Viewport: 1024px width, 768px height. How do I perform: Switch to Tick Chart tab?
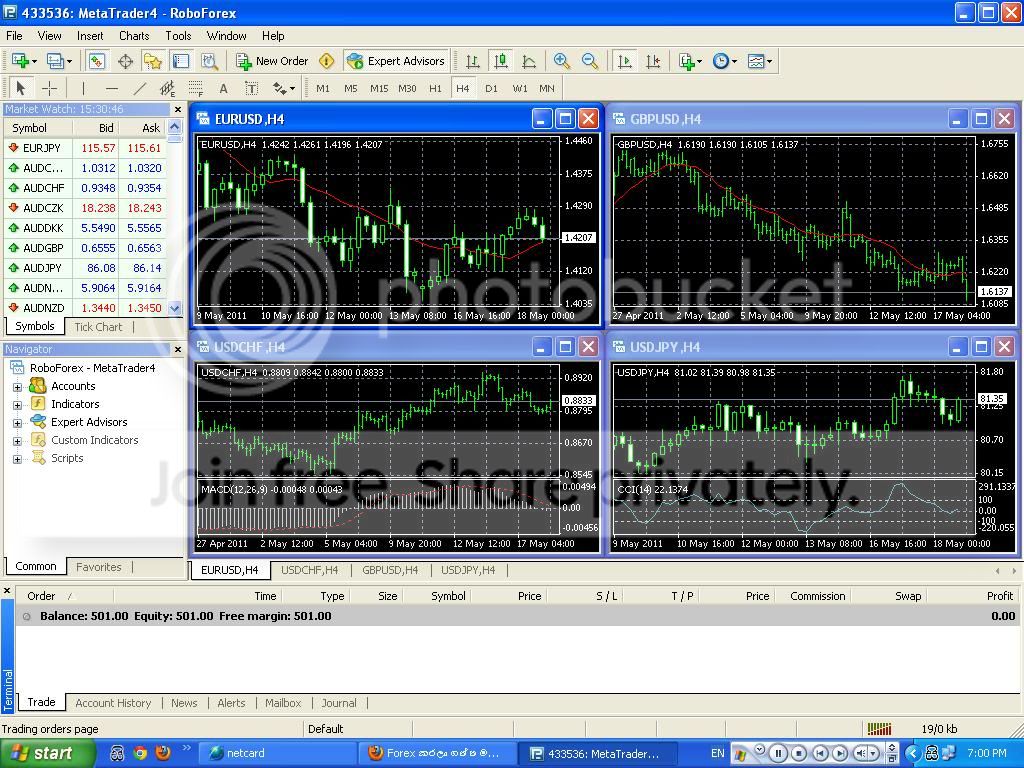[x=98, y=327]
